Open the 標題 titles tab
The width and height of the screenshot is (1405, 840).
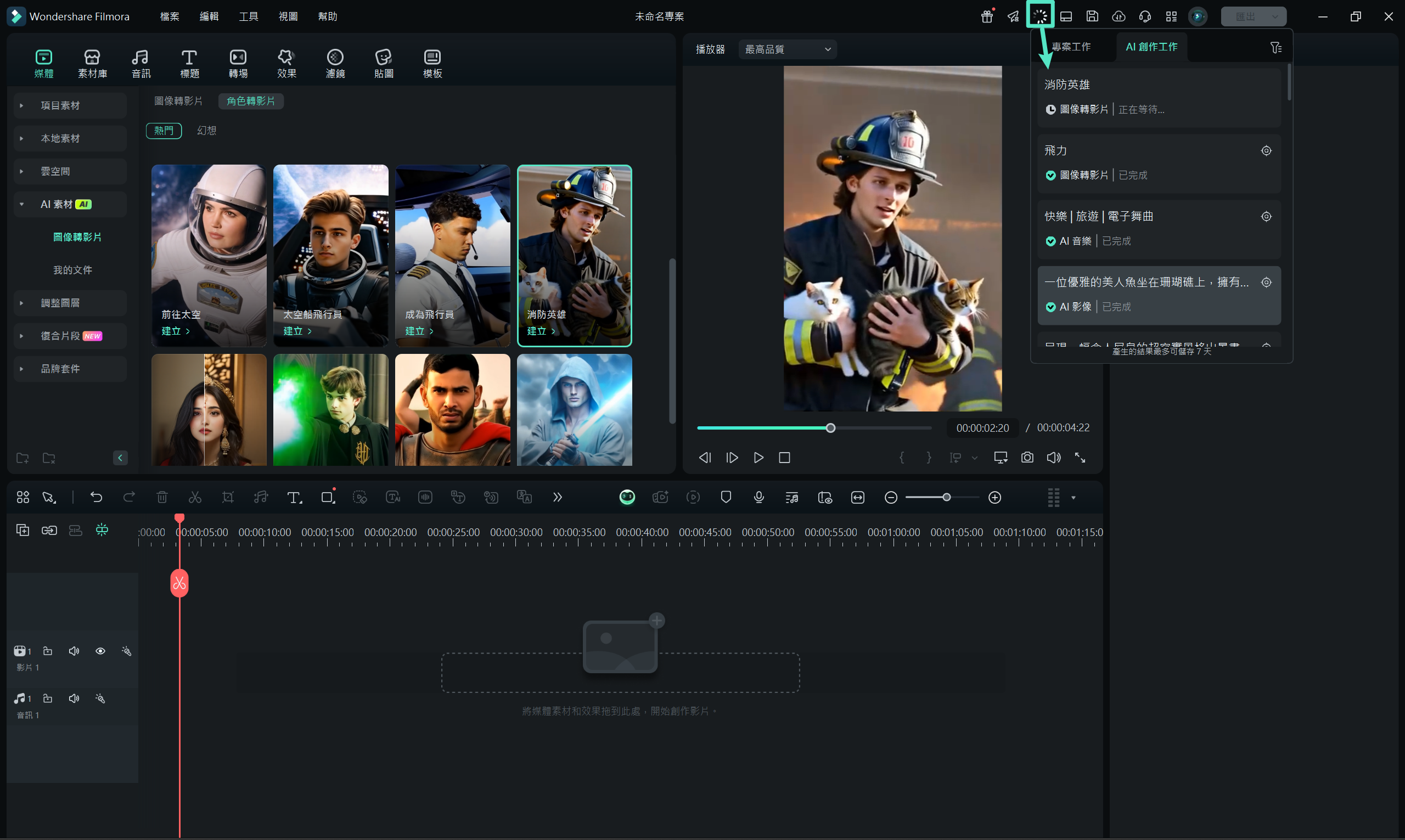point(189,64)
